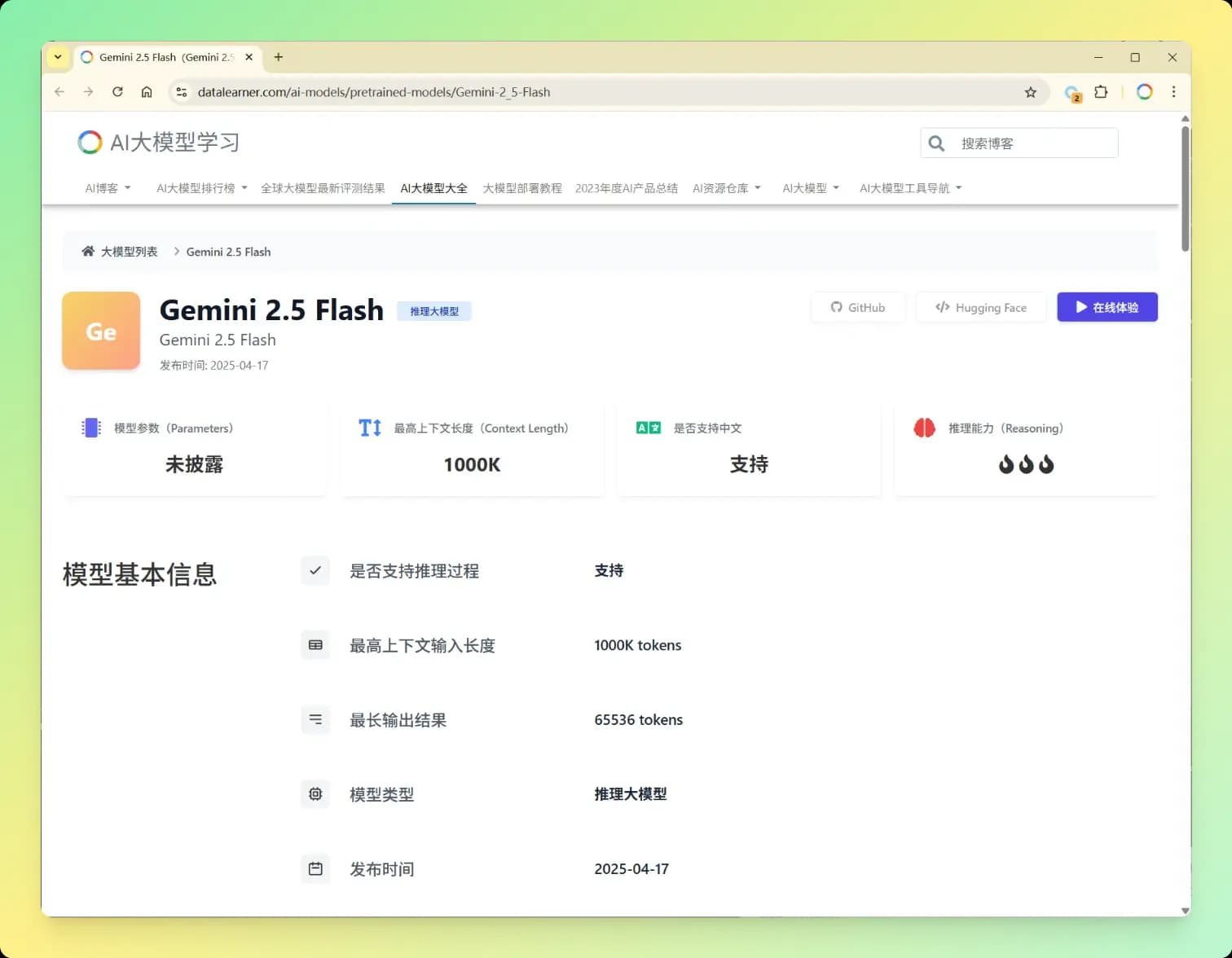Viewport: 1232px width, 958px height.
Task: Expand the AI大模型工具导航 dropdown
Action: coord(910,187)
